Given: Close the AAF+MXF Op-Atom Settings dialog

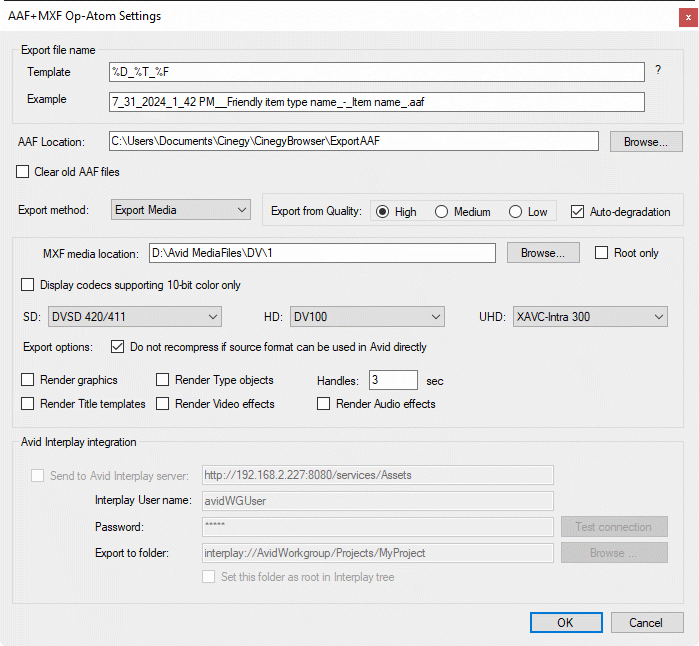Looking at the screenshot, I should point(688,17).
